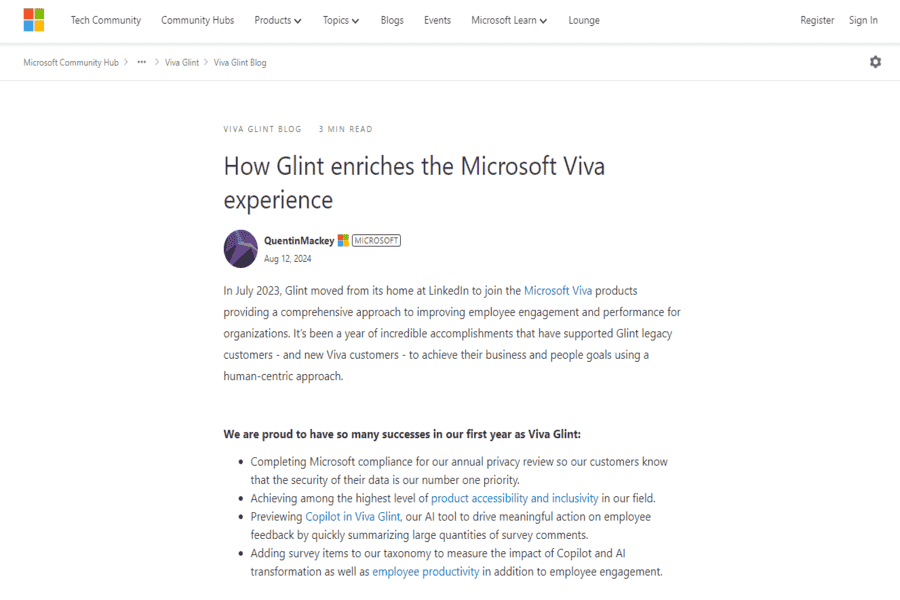Open the settings gear icon
Viewport: 900px width, 600px height.
[x=875, y=62]
